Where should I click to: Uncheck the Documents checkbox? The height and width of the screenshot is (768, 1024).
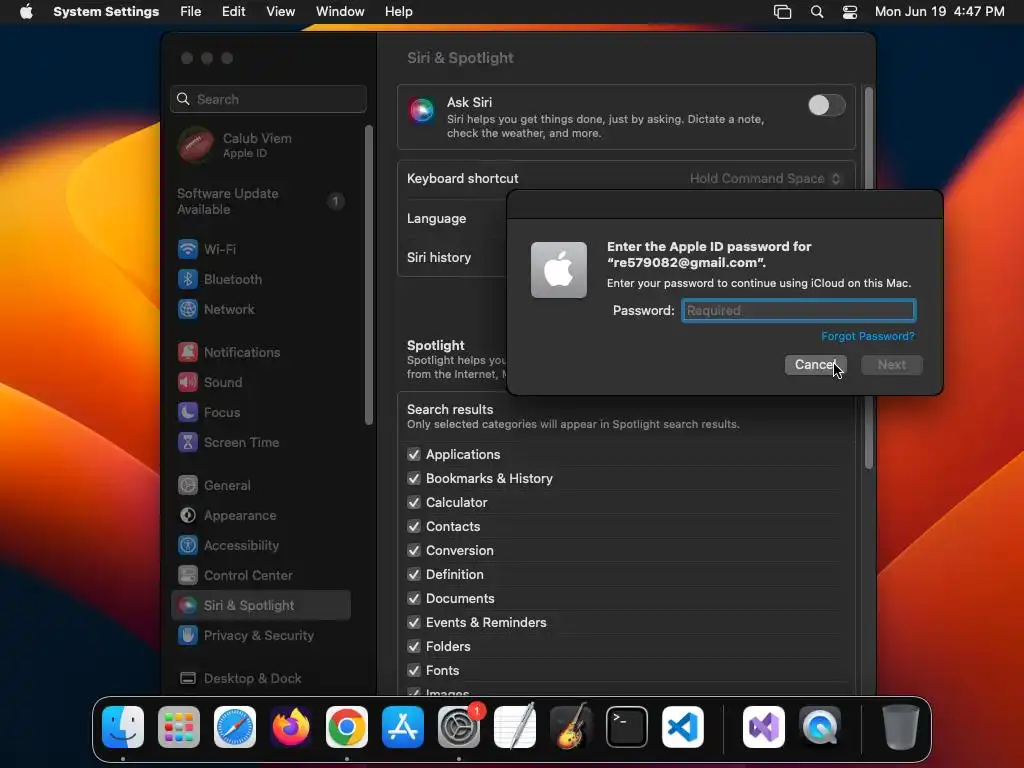point(413,599)
